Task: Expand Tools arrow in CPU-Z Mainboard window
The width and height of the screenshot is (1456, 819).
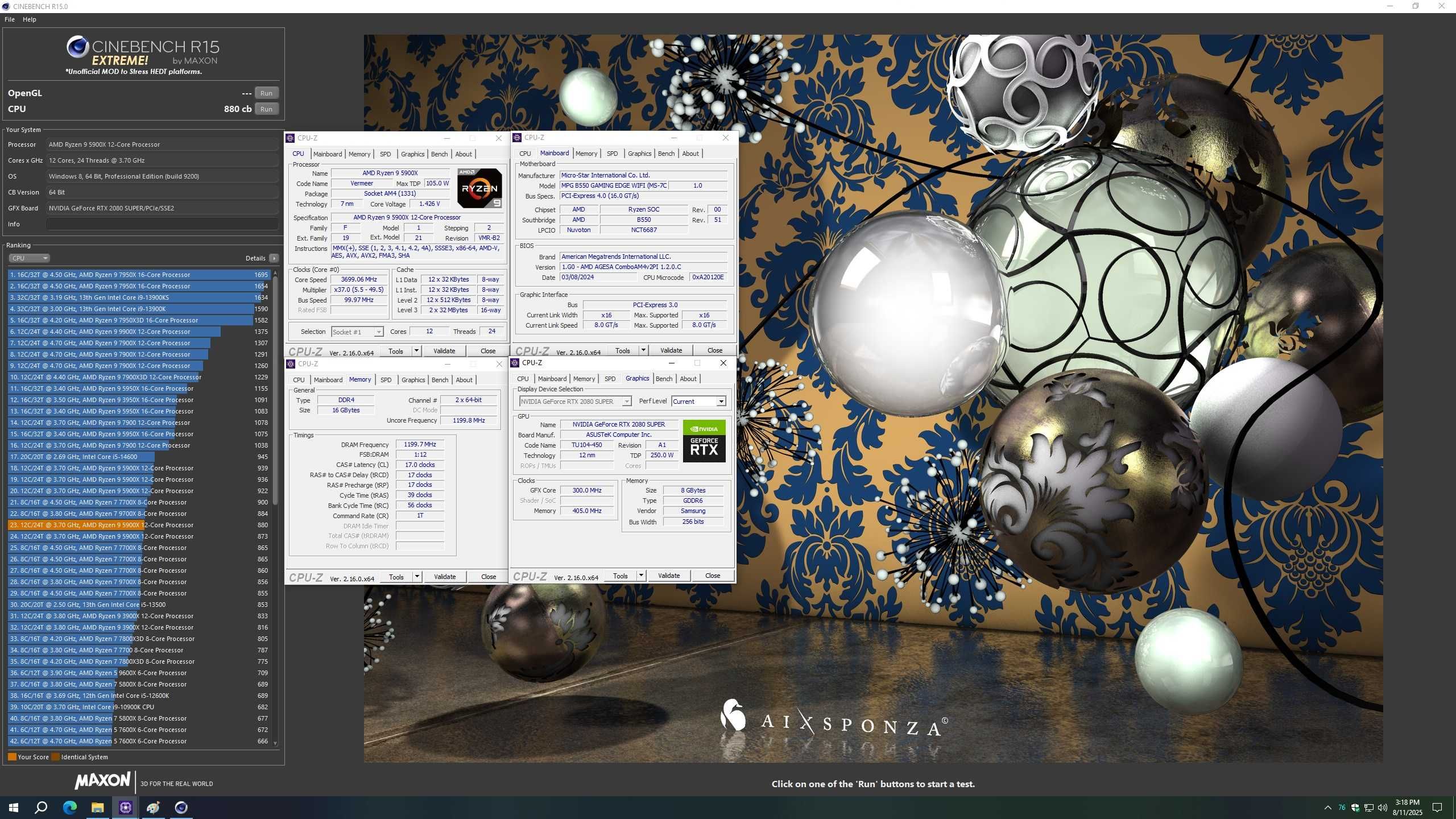Action: coord(643,350)
